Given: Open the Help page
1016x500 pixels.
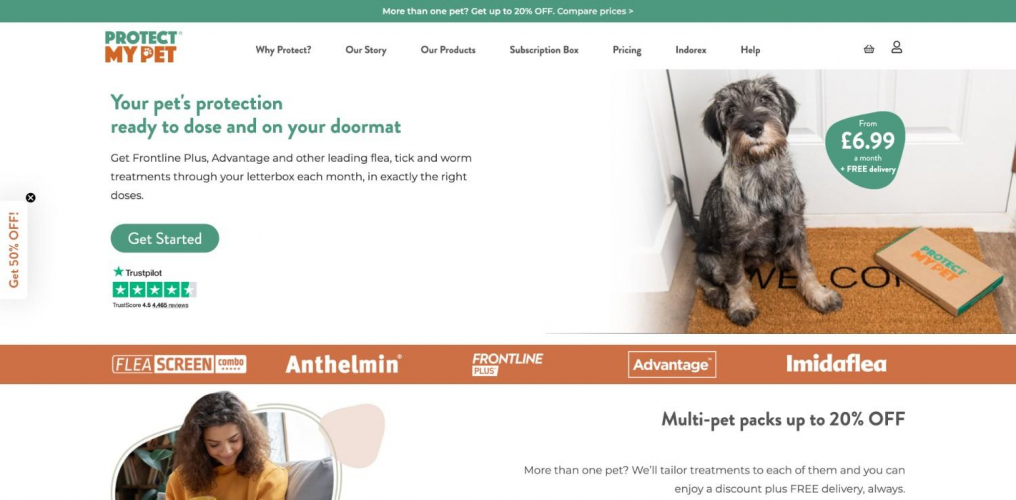Looking at the screenshot, I should (750, 50).
